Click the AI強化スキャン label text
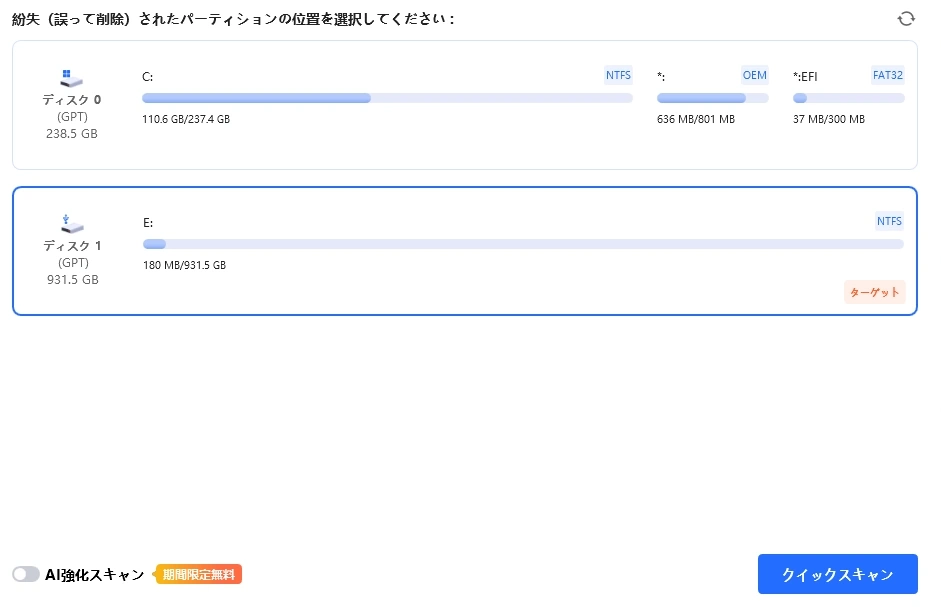This screenshot has height=607, width=941. (95, 575)
